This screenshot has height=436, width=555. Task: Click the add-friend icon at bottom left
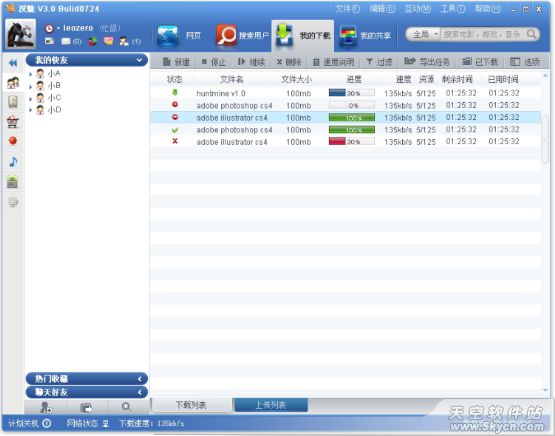click(45, 407)
